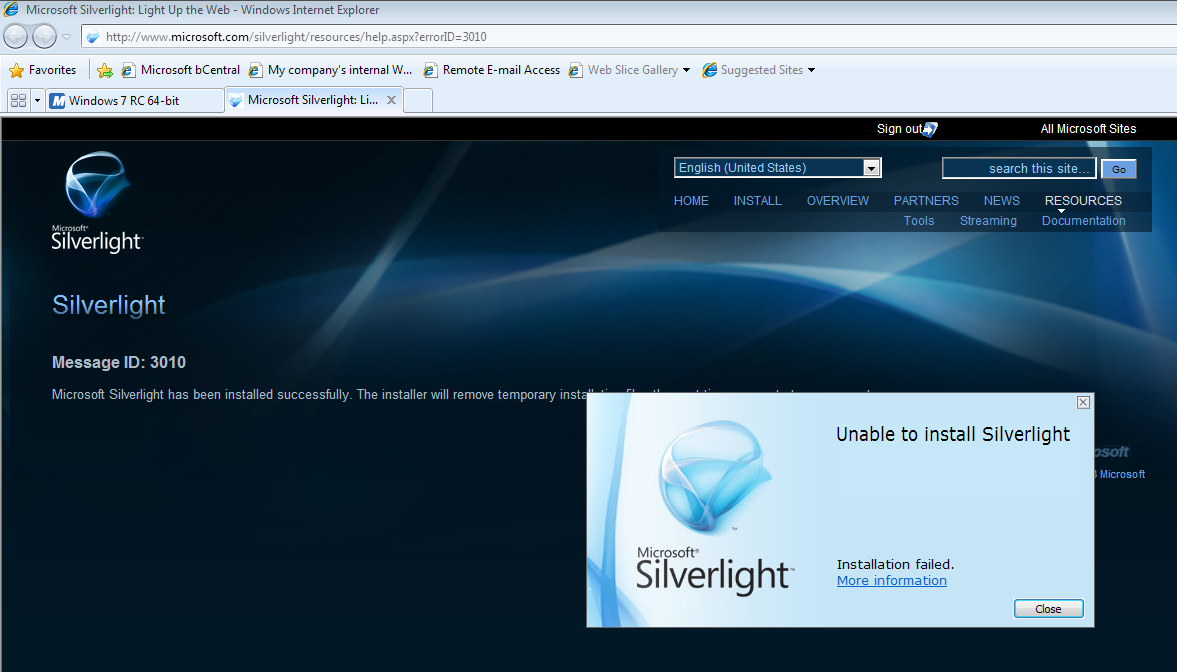Click the Silverlight page title heading
The image size is (1177, 672).
109,305
